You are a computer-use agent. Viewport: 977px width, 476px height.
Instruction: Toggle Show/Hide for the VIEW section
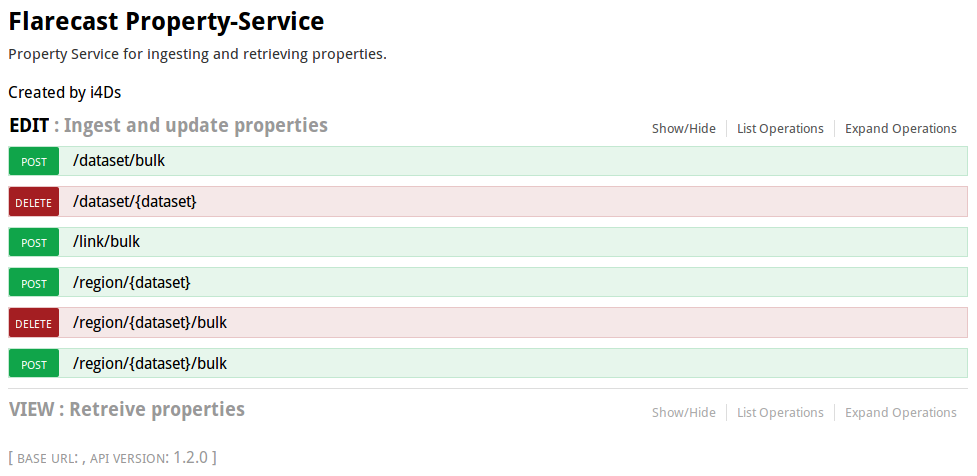click(684, 412)
